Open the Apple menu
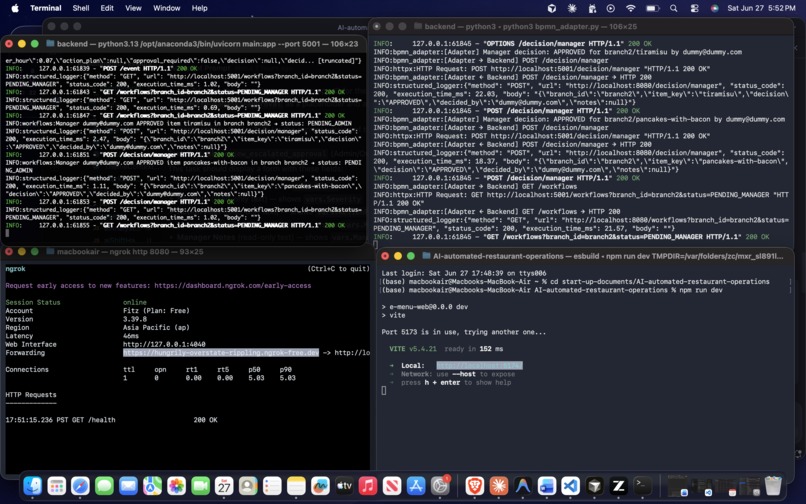 15,8
